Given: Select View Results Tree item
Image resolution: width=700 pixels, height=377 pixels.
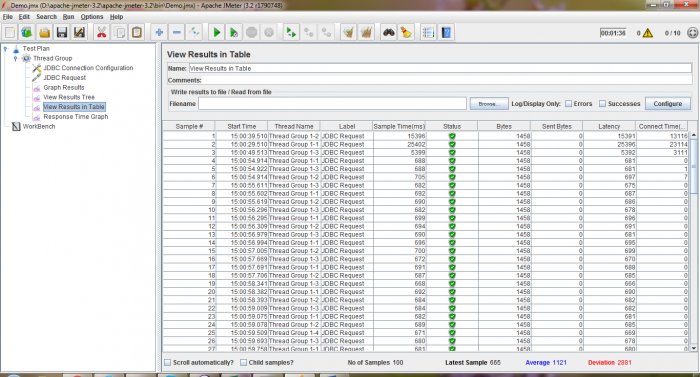Looking at the screenshot, I should coord(69,97).
